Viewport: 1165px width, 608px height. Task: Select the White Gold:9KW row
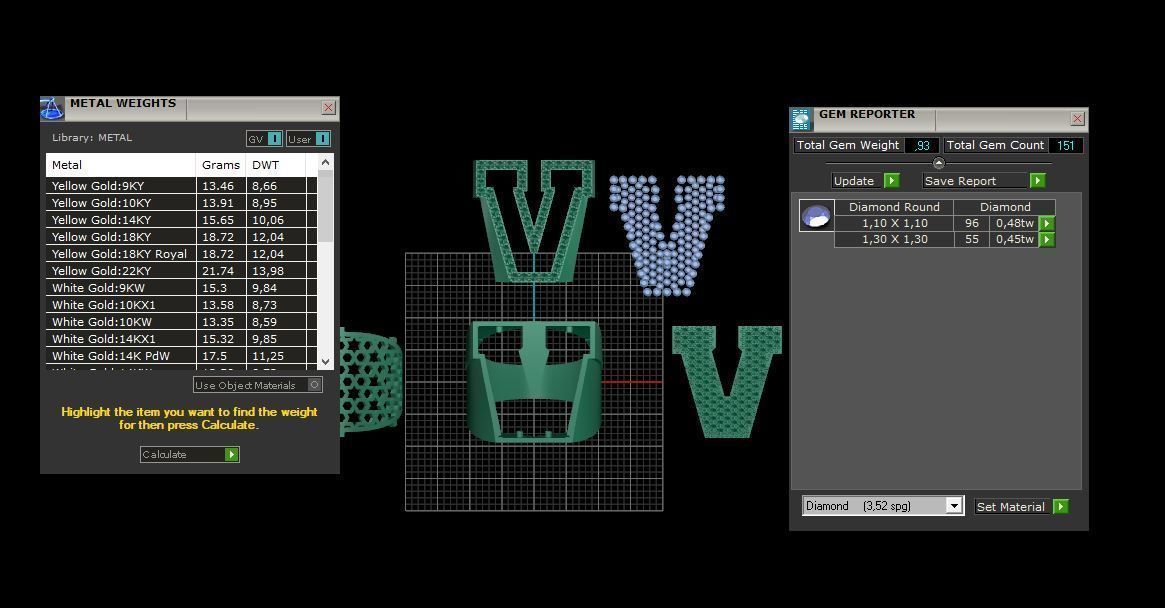tap(181, 288)
